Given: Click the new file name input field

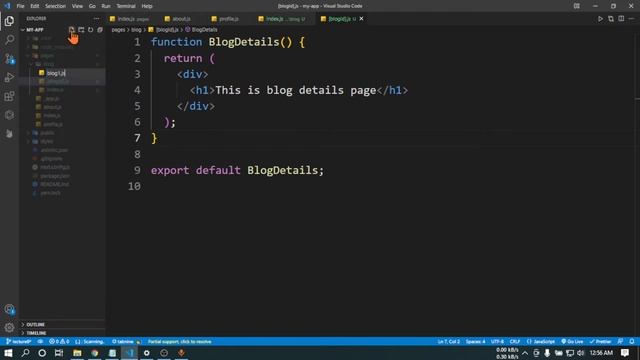Looking at the screenshot, I should tap(75, 73).
